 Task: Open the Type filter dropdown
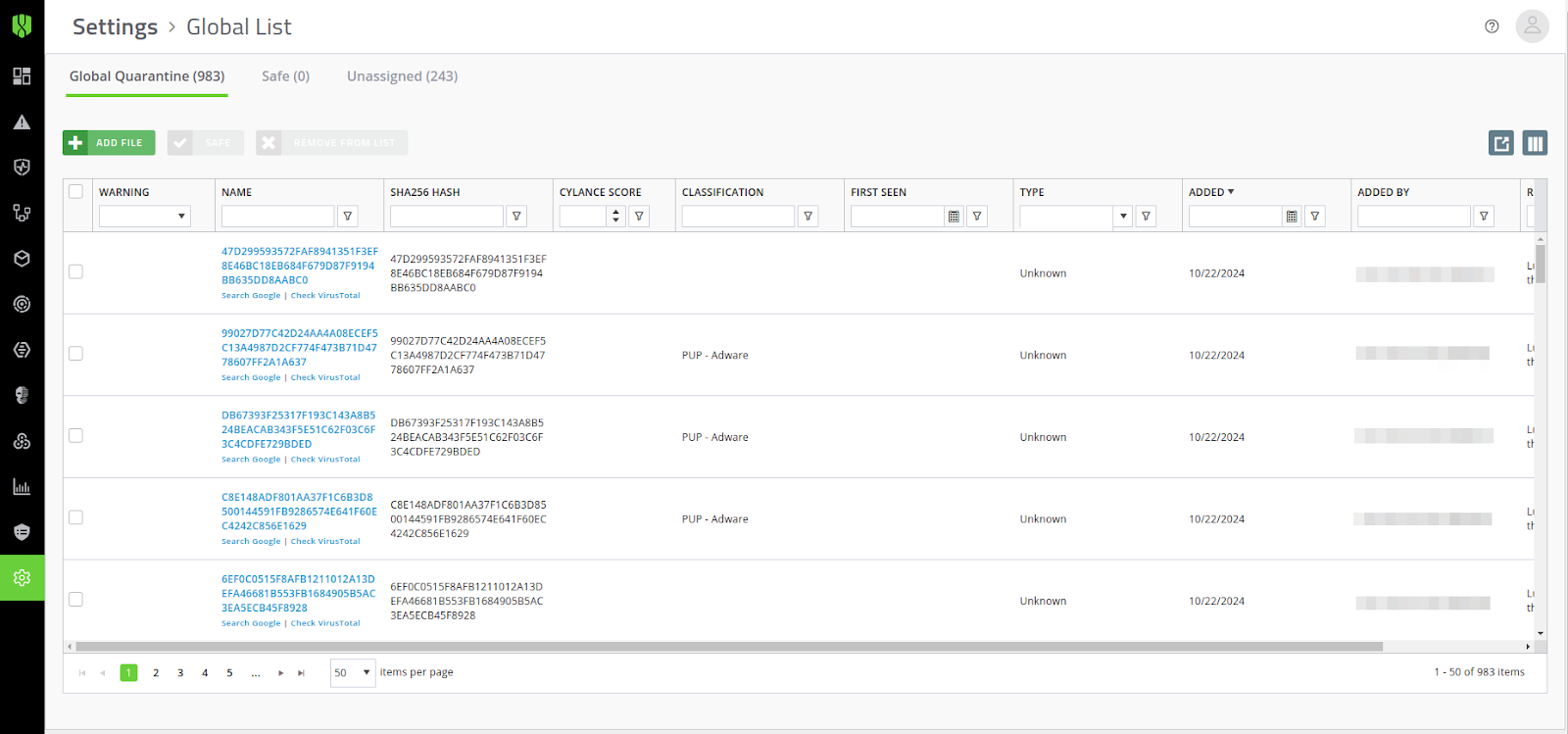point(1123,217)
